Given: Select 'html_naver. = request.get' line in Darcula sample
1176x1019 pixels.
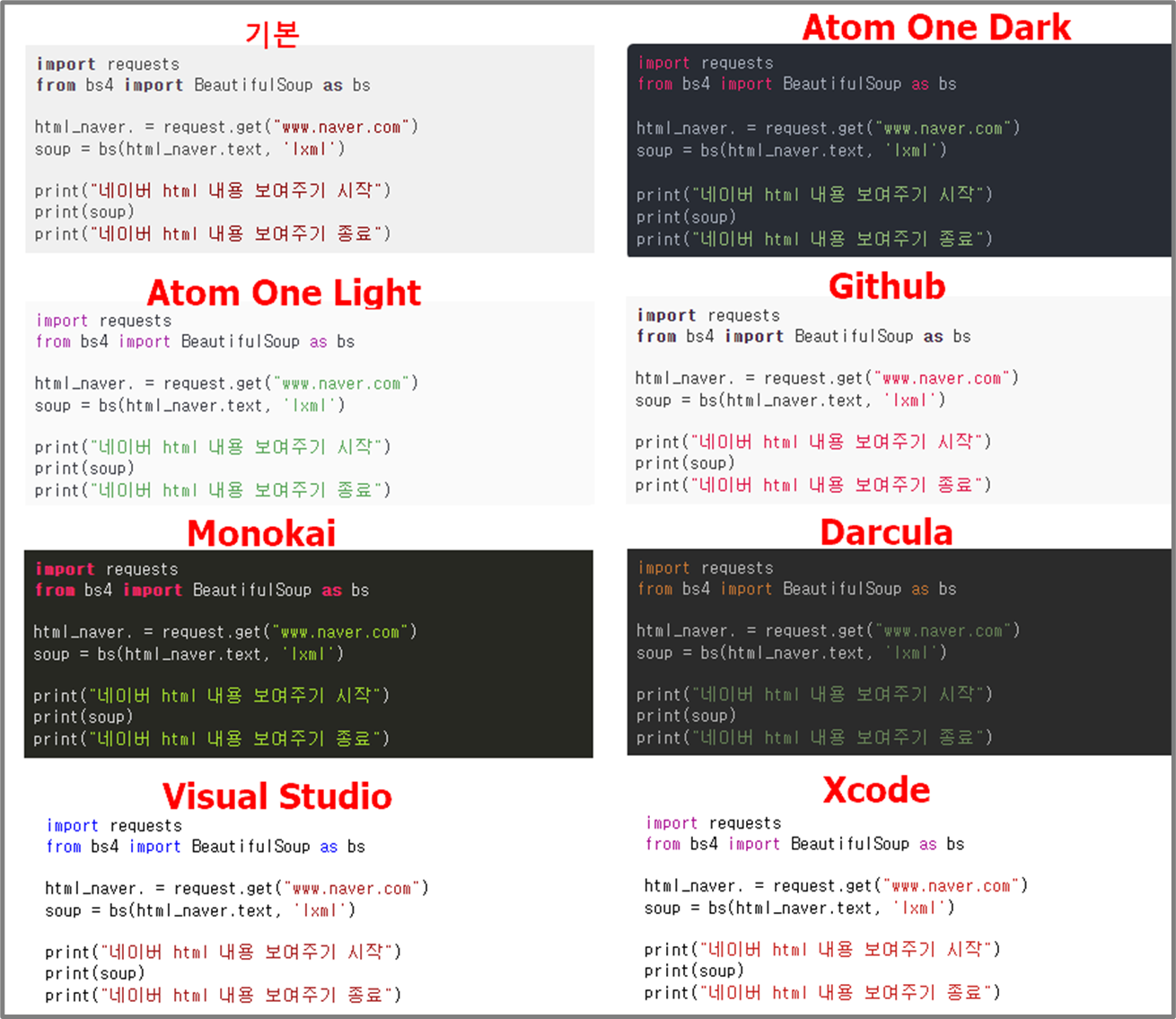Looking at the screenshot, I should tap(829, 630).
